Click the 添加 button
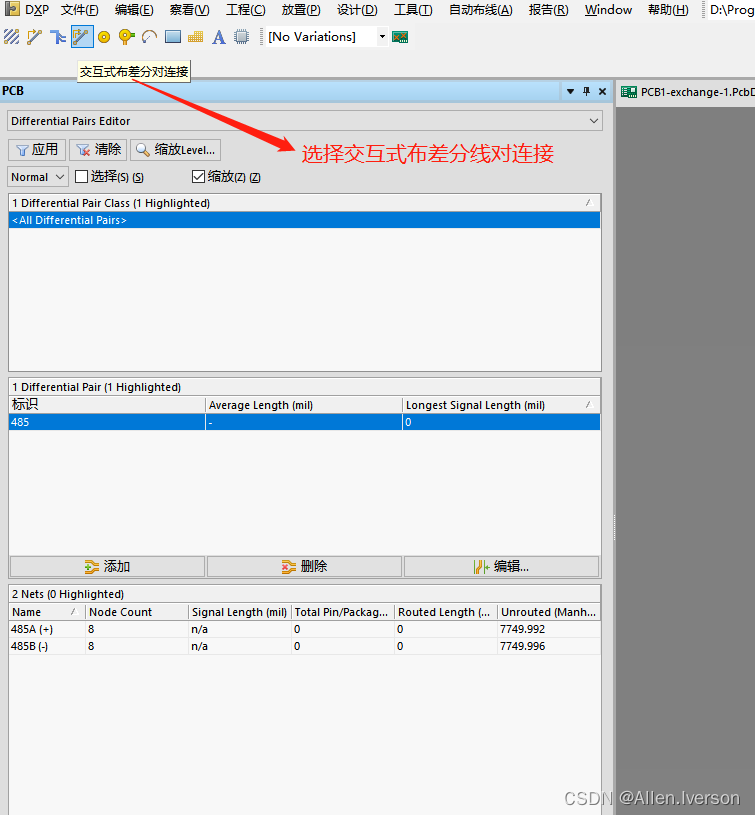Screen dimensions: 755x815 point(108,567)
